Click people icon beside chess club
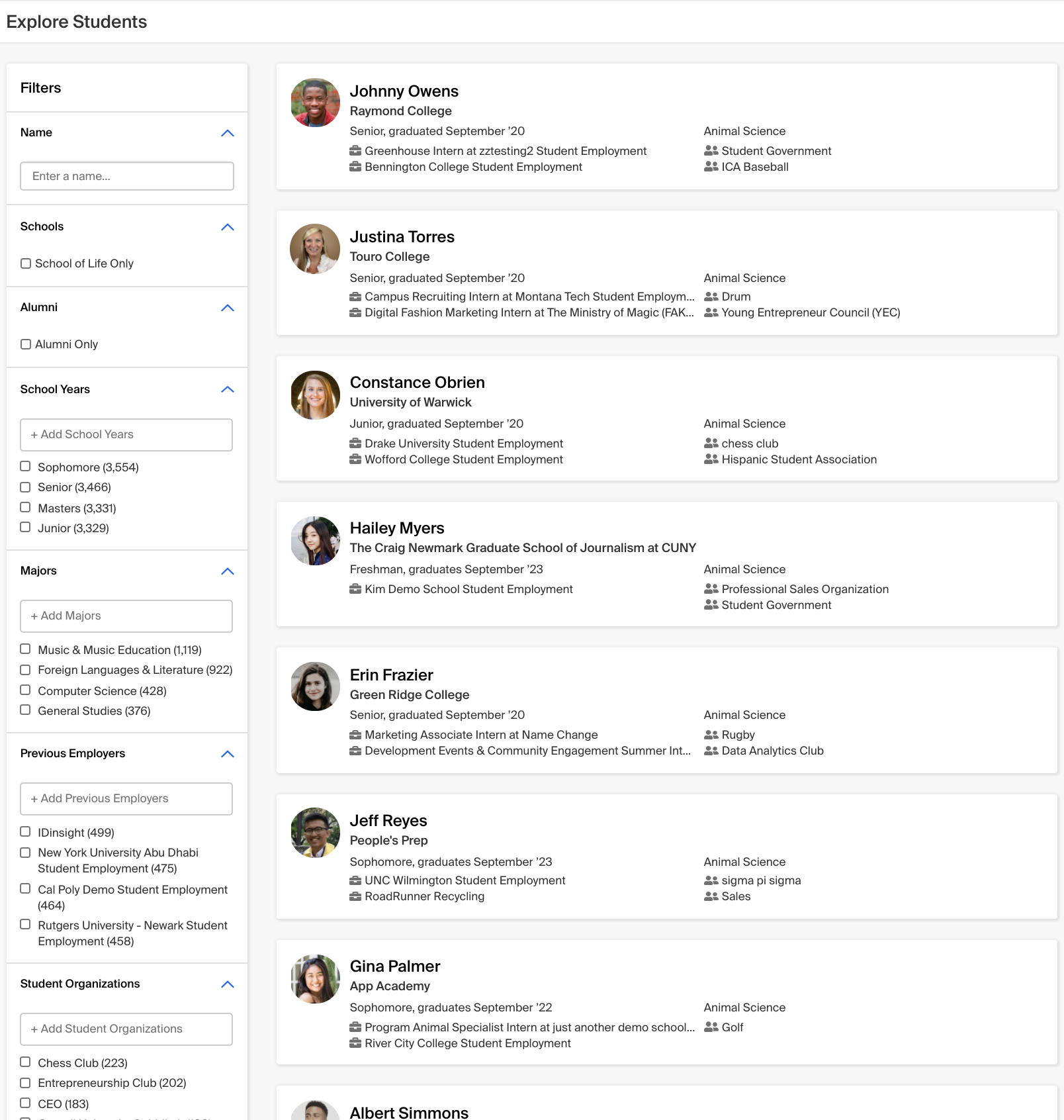 coord(711,443)
